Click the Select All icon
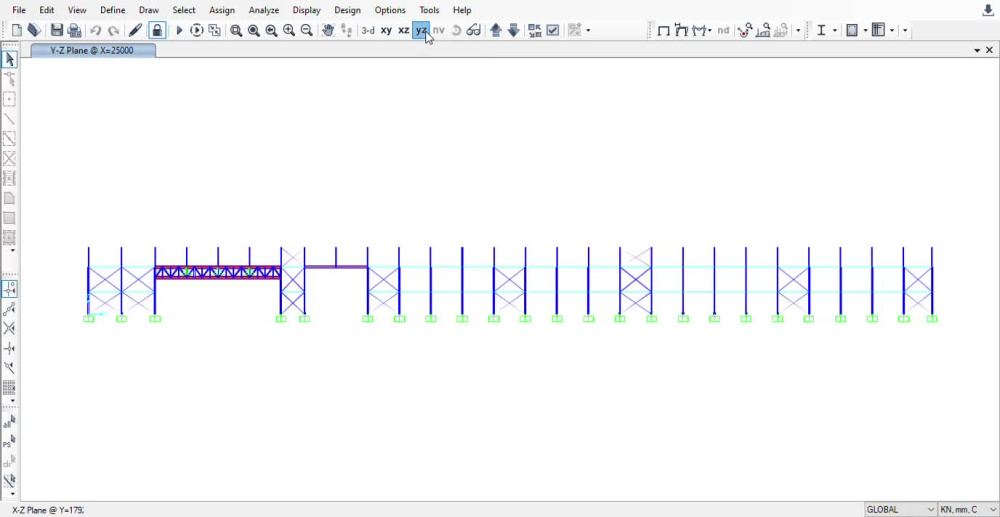The height and width of the screenshot is (517, 1000). click(x=10, y=422)
